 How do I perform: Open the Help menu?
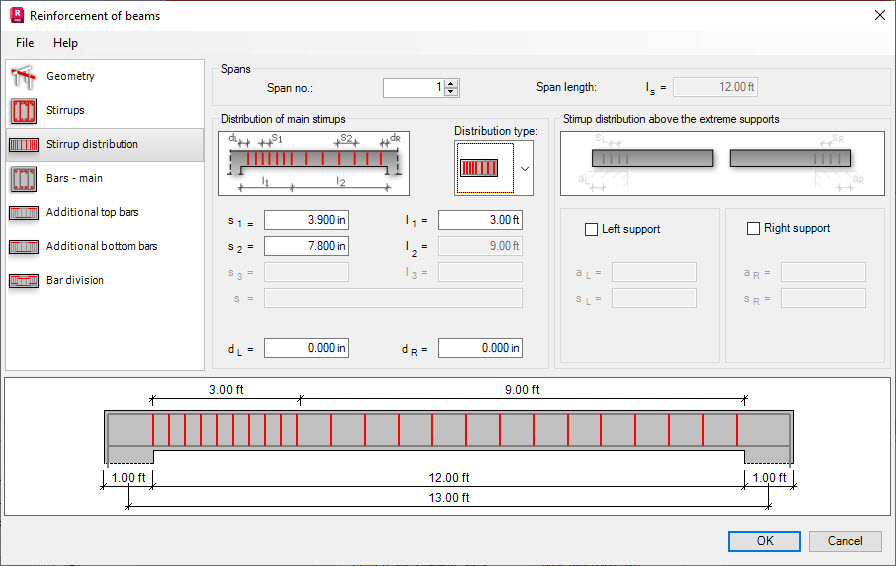(65, 43)
